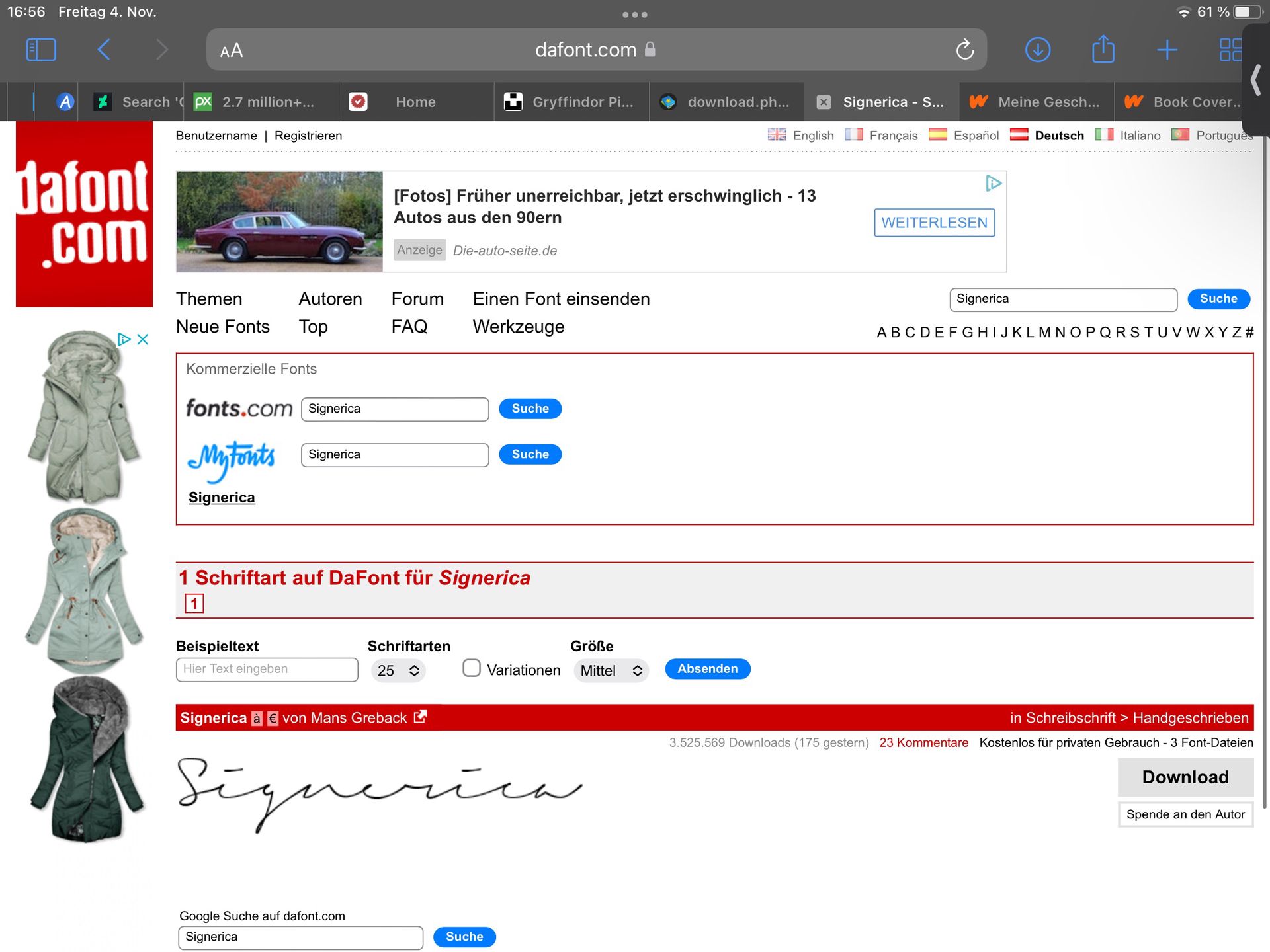Click WEITERLESEN in the banner ad
Viewport: 1270px width, 952px height.
coord(934,223)
